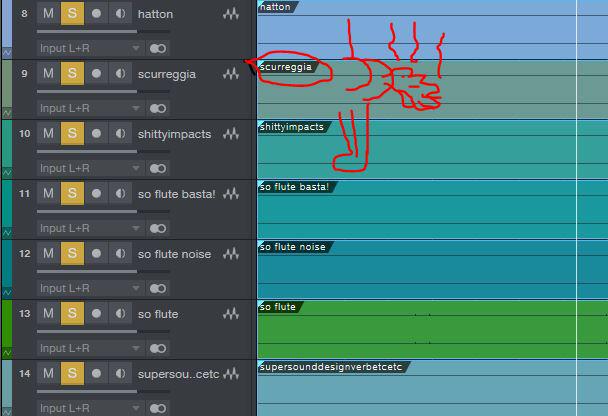Mute track 14 supersou..cetc
The image size is (608, 416).
[48, 373]
